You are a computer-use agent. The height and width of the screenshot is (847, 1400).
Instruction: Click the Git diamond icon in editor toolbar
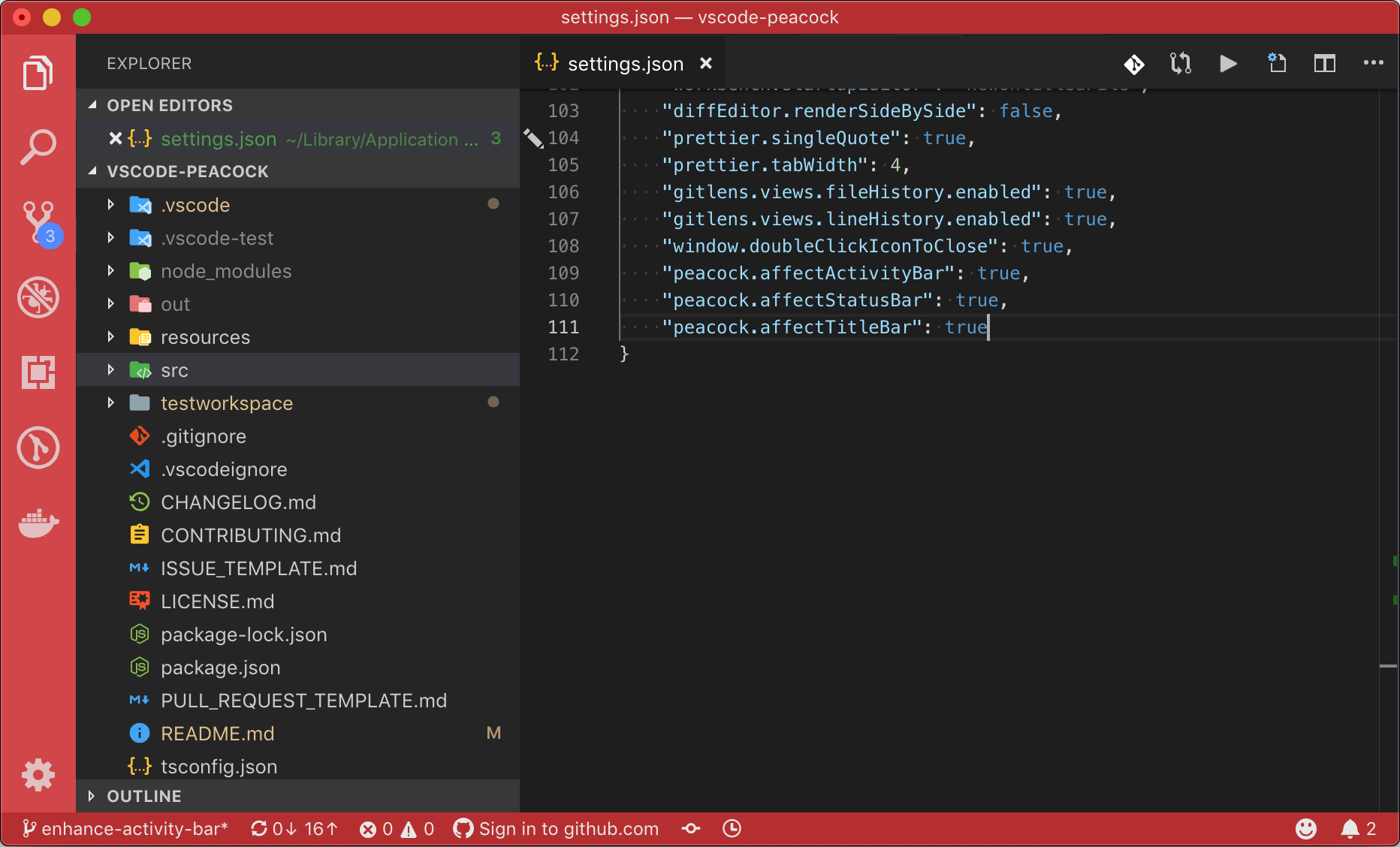pyautogui.click(x=1134, y=64)
